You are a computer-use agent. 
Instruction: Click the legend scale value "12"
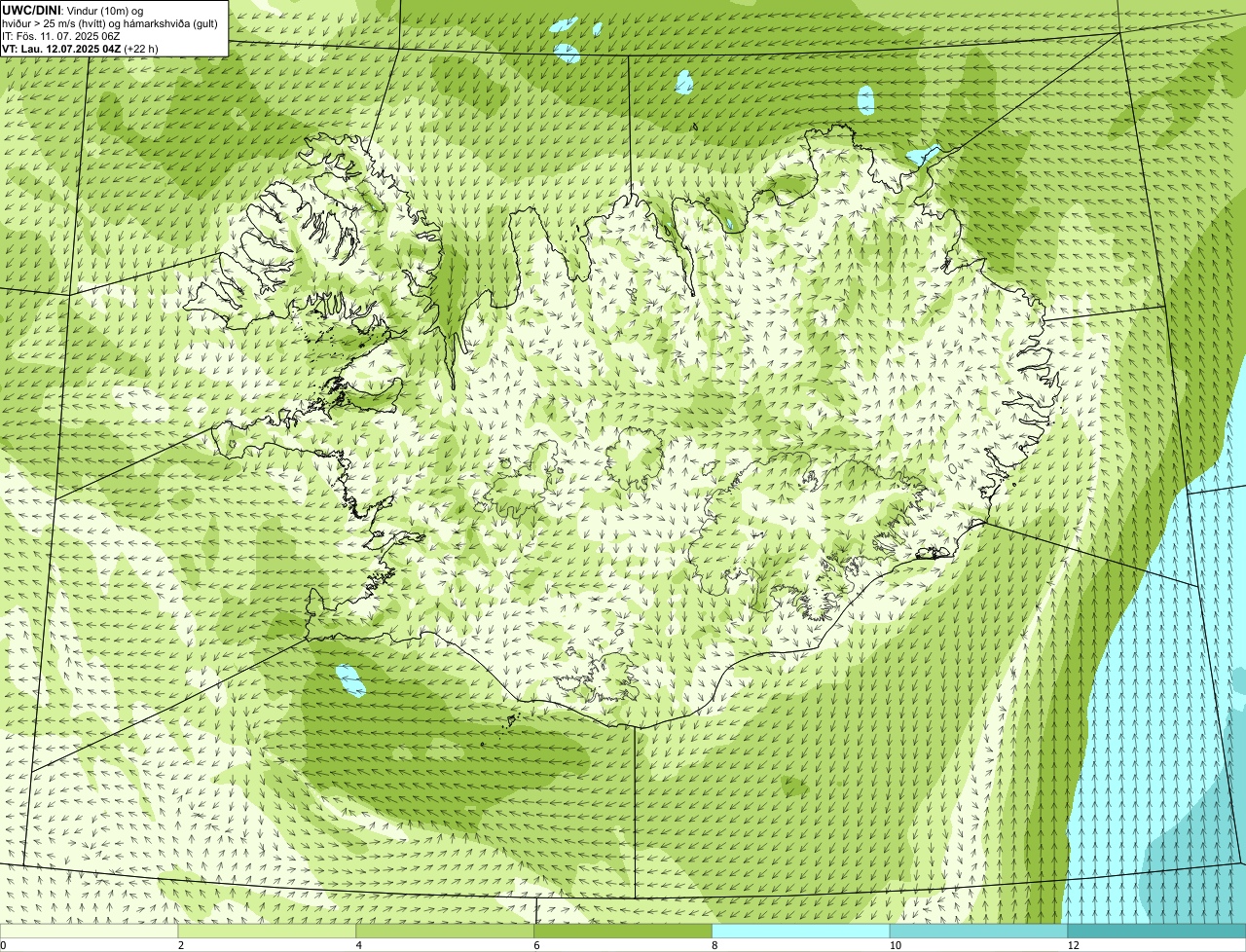point(1073,945)
